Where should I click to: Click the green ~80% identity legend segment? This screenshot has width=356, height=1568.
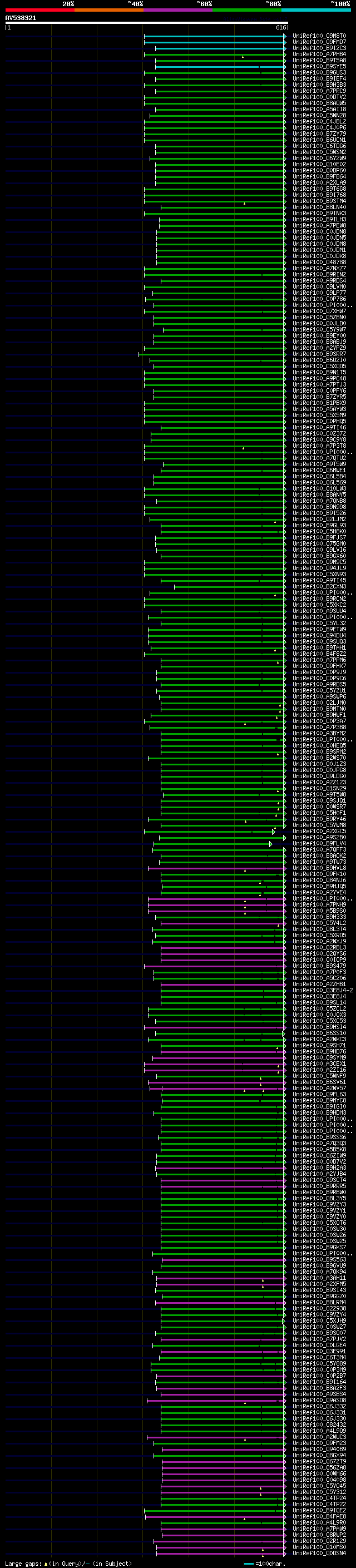(x=247, y=10)
